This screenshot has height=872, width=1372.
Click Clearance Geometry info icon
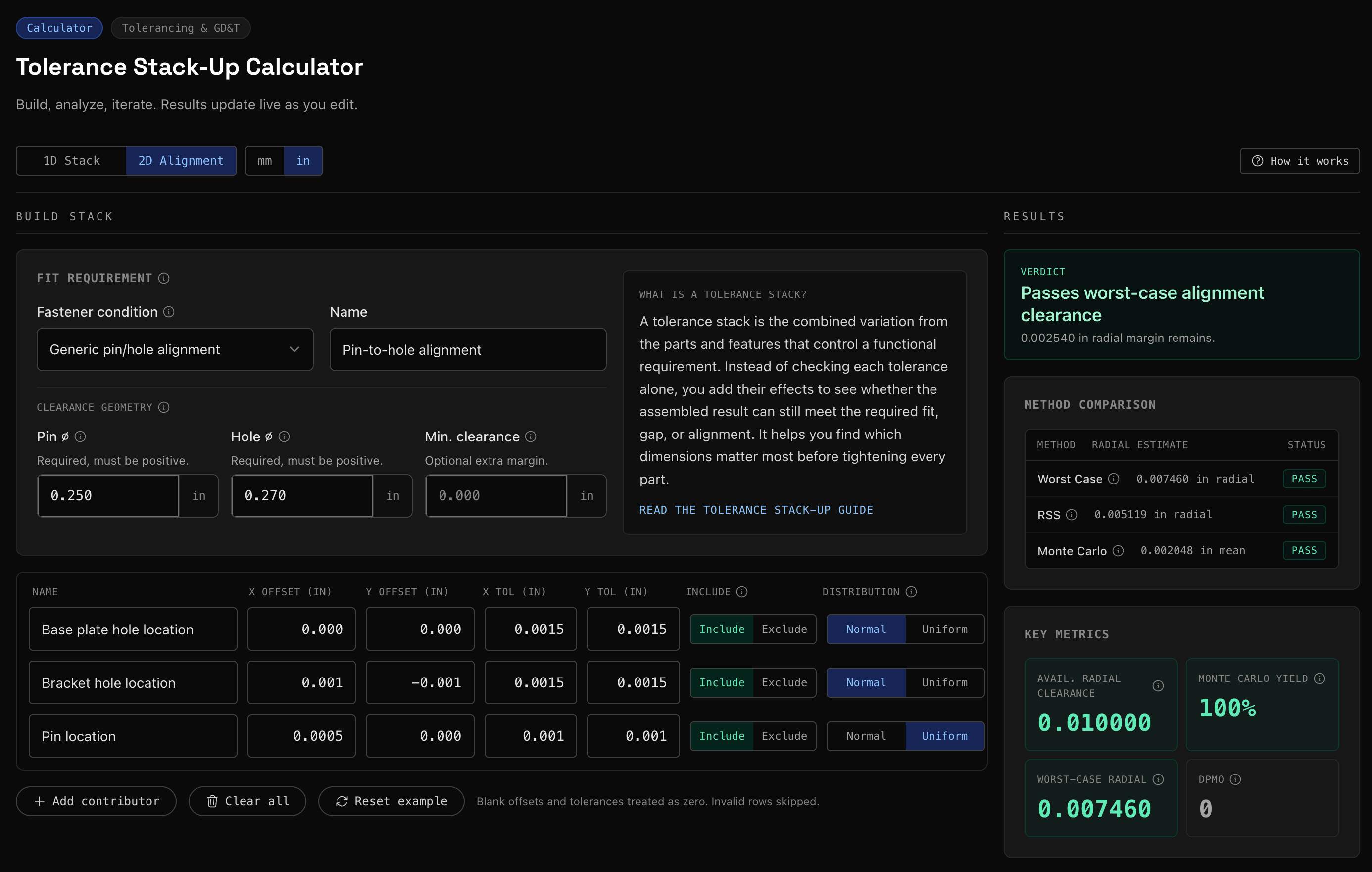tap(163, 407)
